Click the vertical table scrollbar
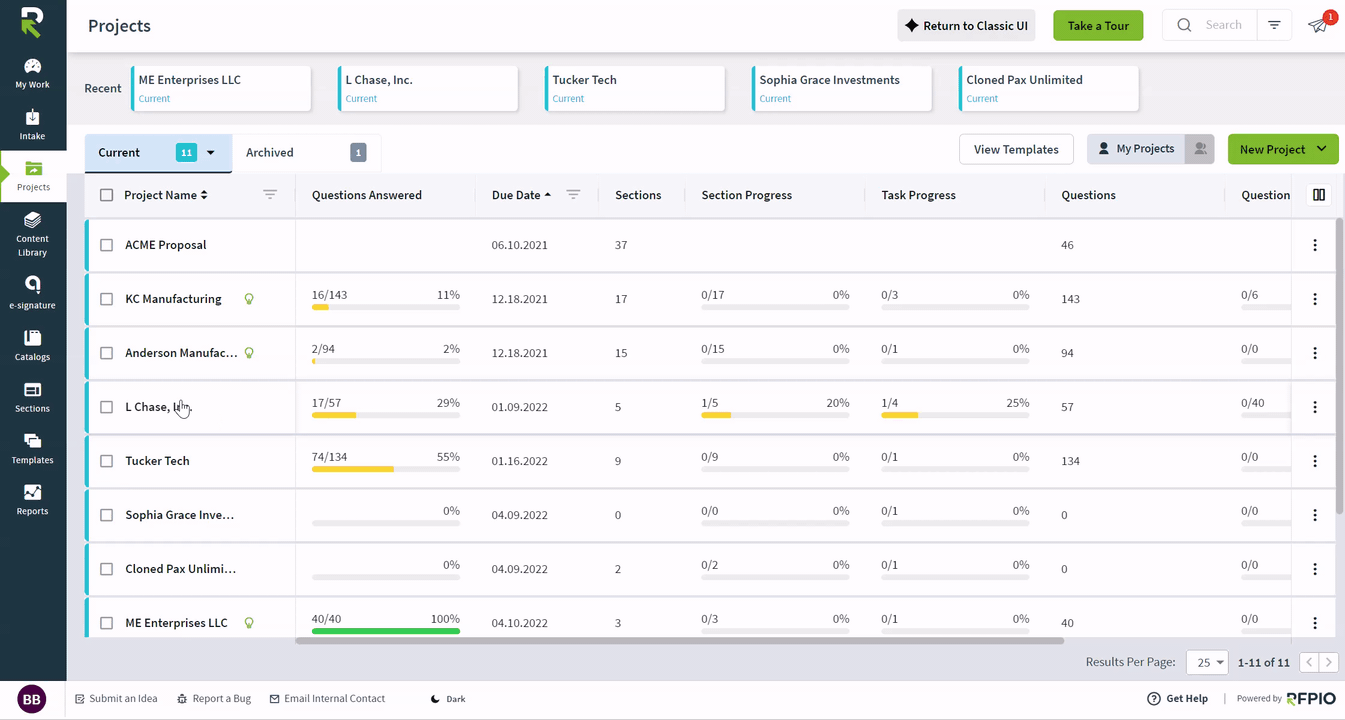 click(x=1340, y=365)
